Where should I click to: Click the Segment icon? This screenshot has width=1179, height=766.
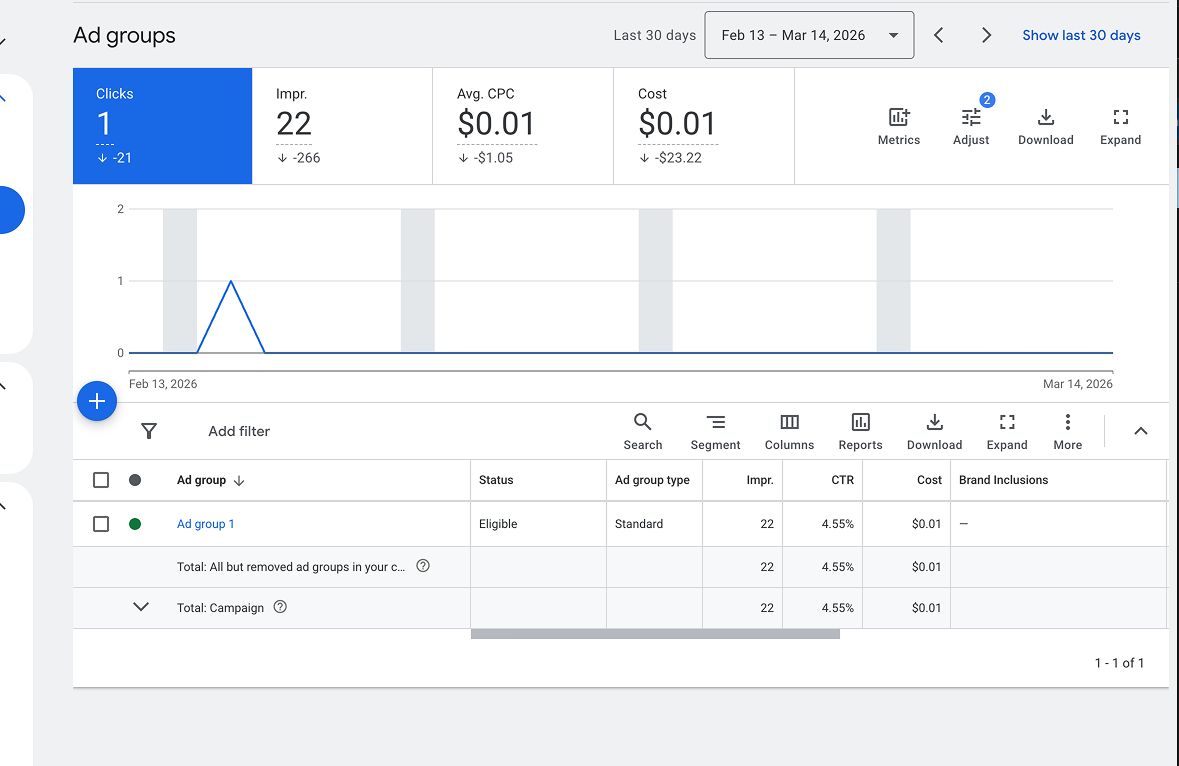pyautogui.click(x=715, y=423)
